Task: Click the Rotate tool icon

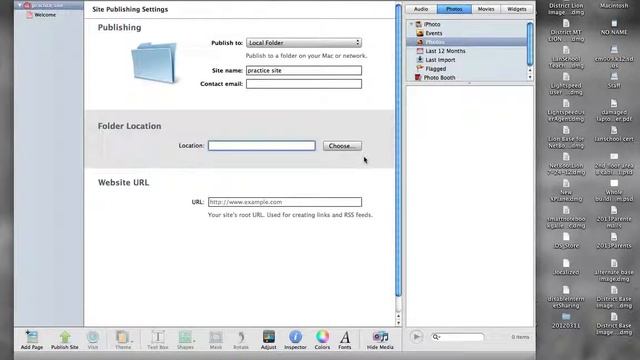Action: pos(241,340)
